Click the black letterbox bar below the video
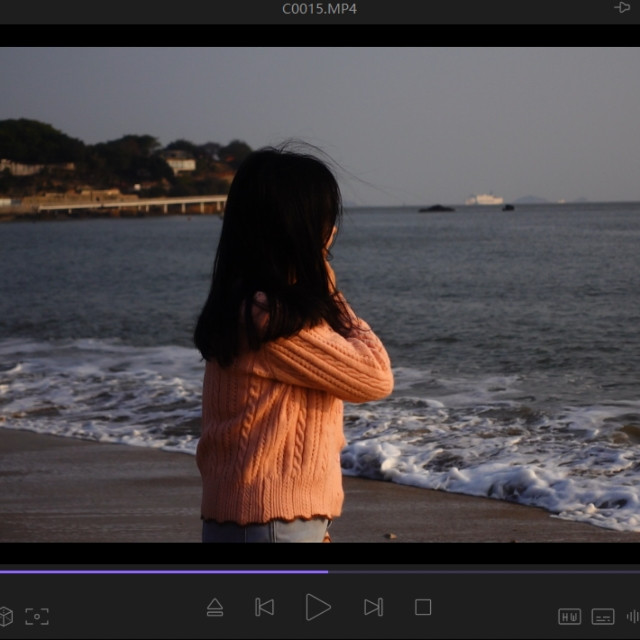The height and width of the screenshot is (640, 640). (x=320, y=552)
